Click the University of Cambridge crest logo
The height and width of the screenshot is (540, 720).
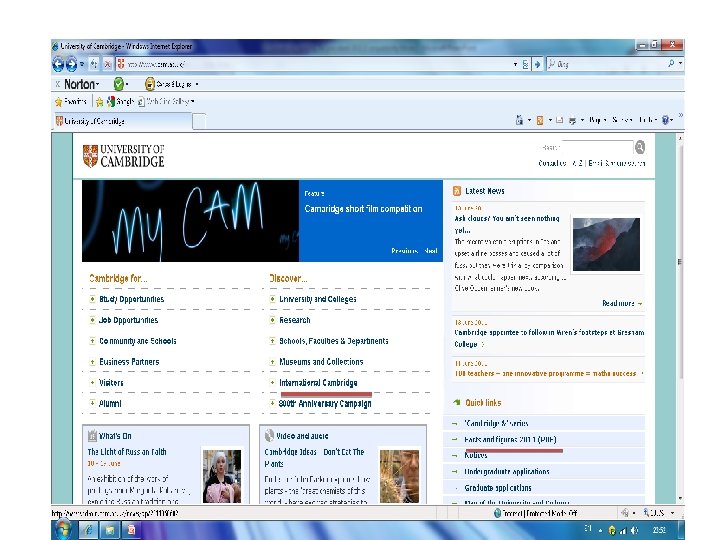tap(90, 156)
